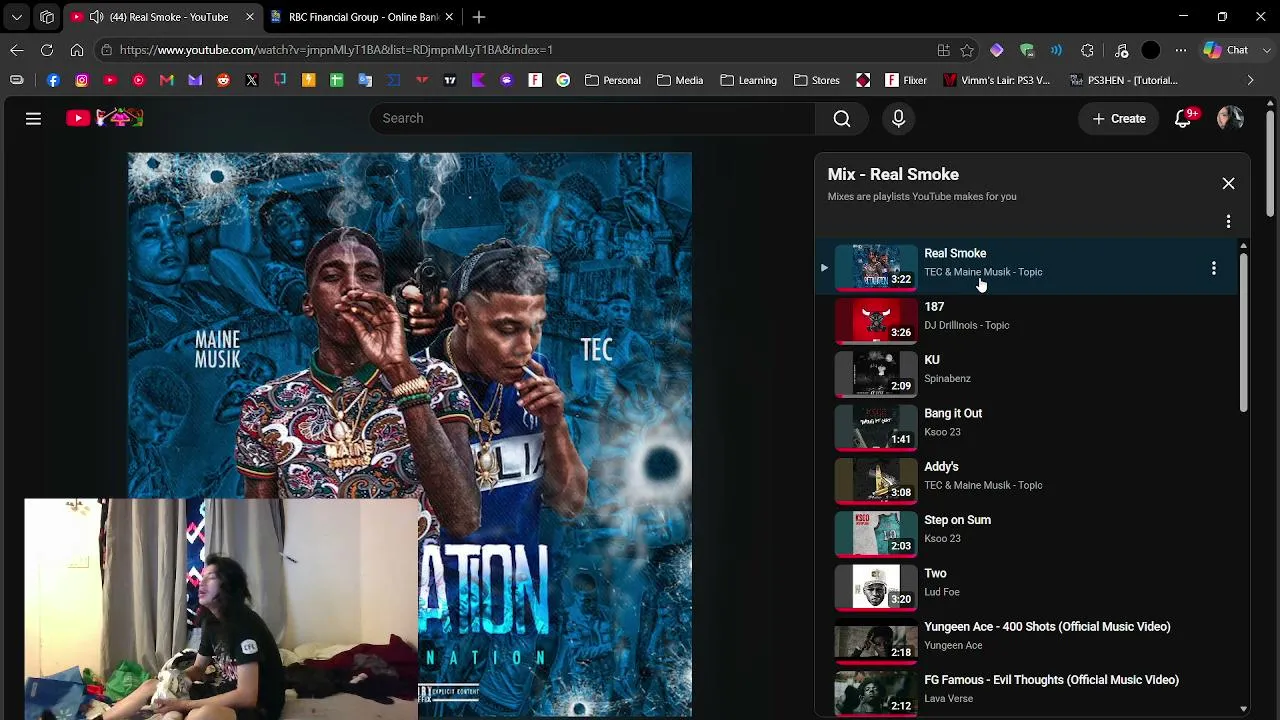The width and height of the screenshot is (1280, 720).
Task: Open the Personal bookmarks folder
Action: [613, 80]
